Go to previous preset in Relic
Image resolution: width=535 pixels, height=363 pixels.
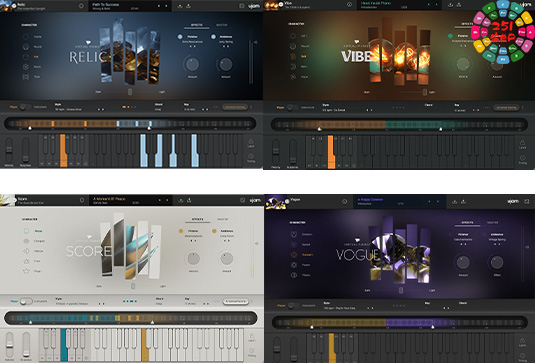(x=159, y=6)
